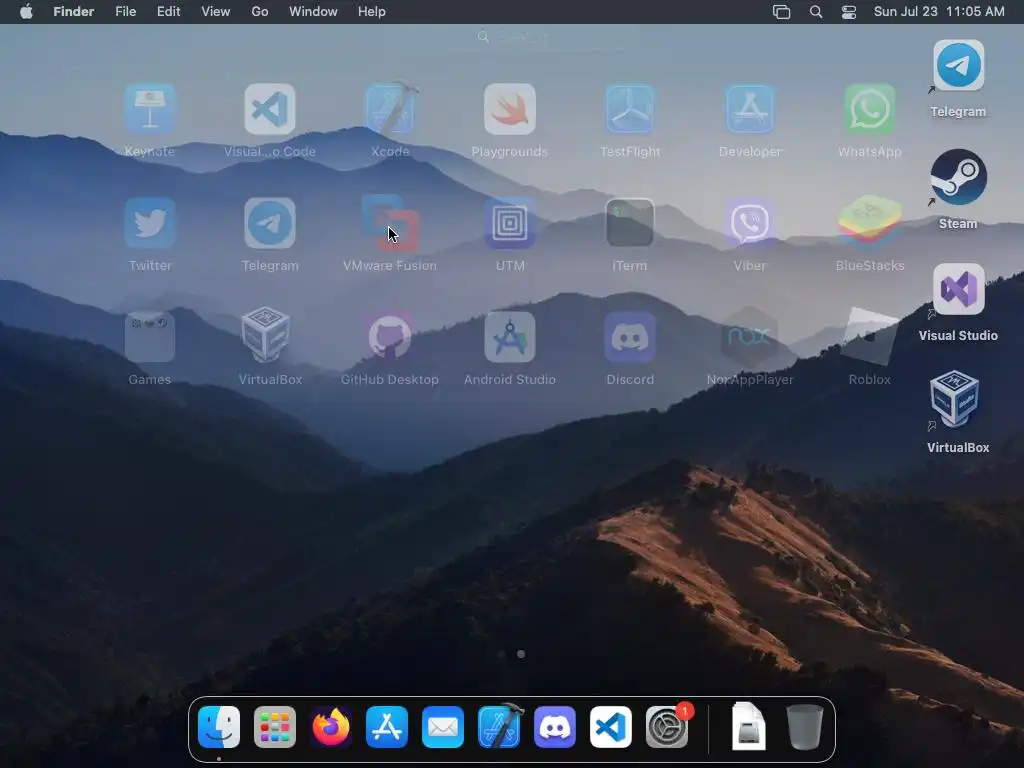The height and width of the screenshot is (768, 1024).
Task: Open Visual Studio desktop shortcut
Action: pyautogui.click(x=959, y=289)
